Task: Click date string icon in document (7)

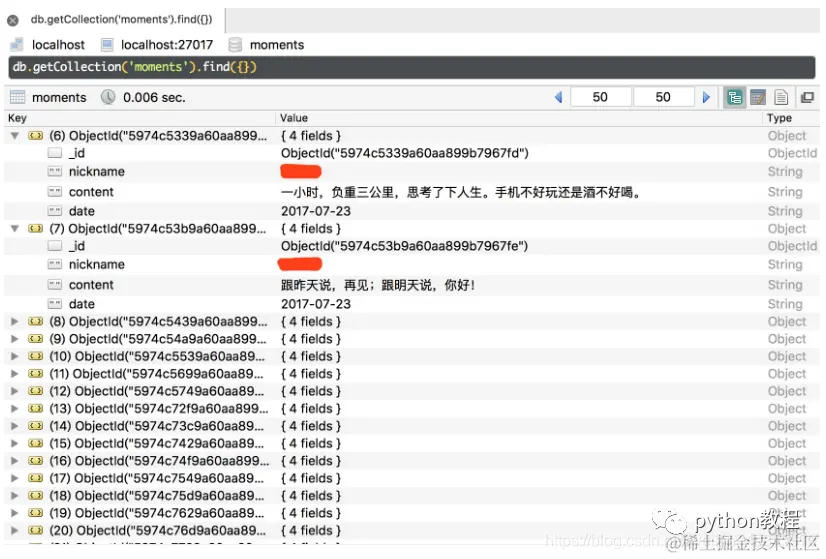Action: pos(55,303)
